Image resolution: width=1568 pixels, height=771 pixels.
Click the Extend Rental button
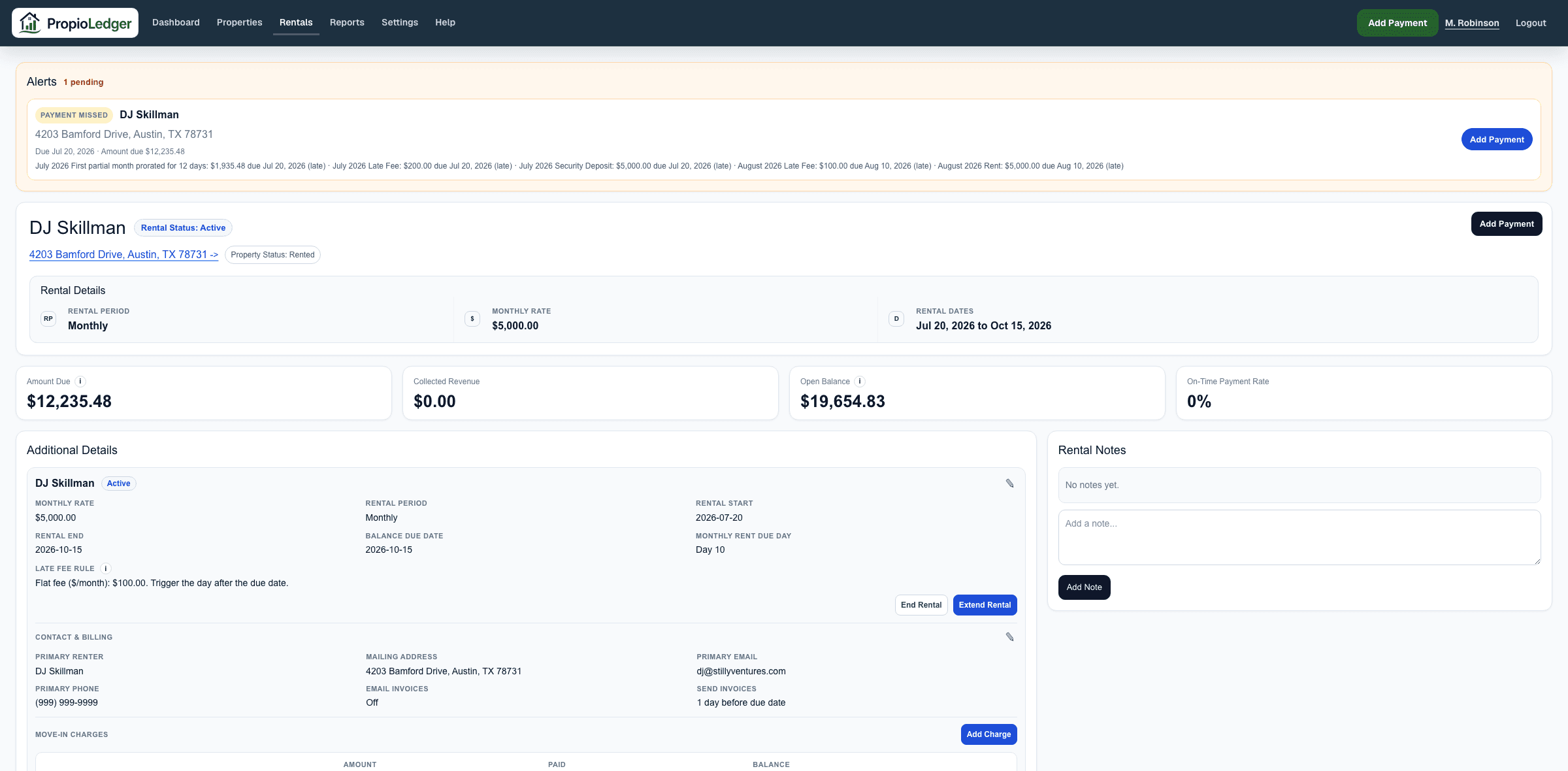(x=985, y=605)
